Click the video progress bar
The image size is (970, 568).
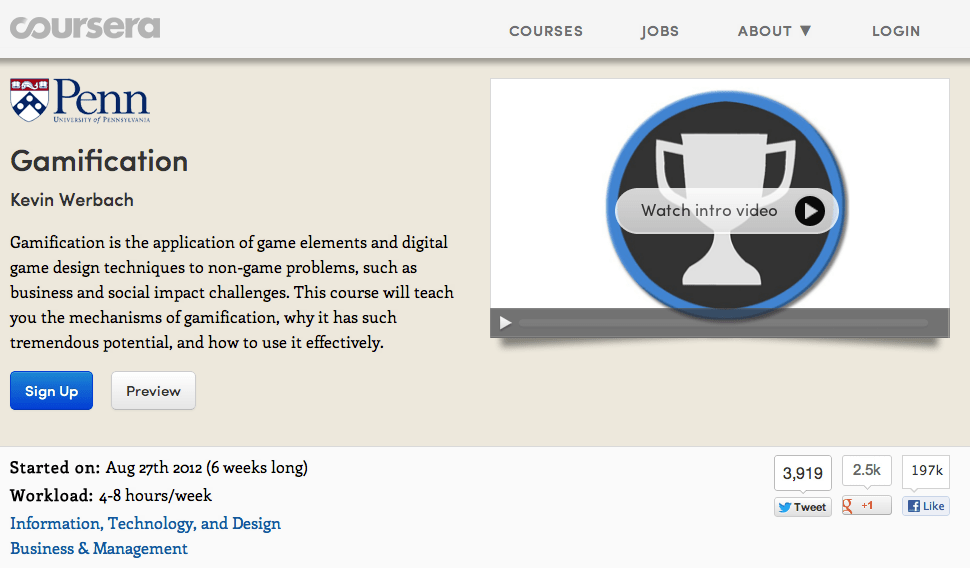pyautogui.click(x=723, y=323)
